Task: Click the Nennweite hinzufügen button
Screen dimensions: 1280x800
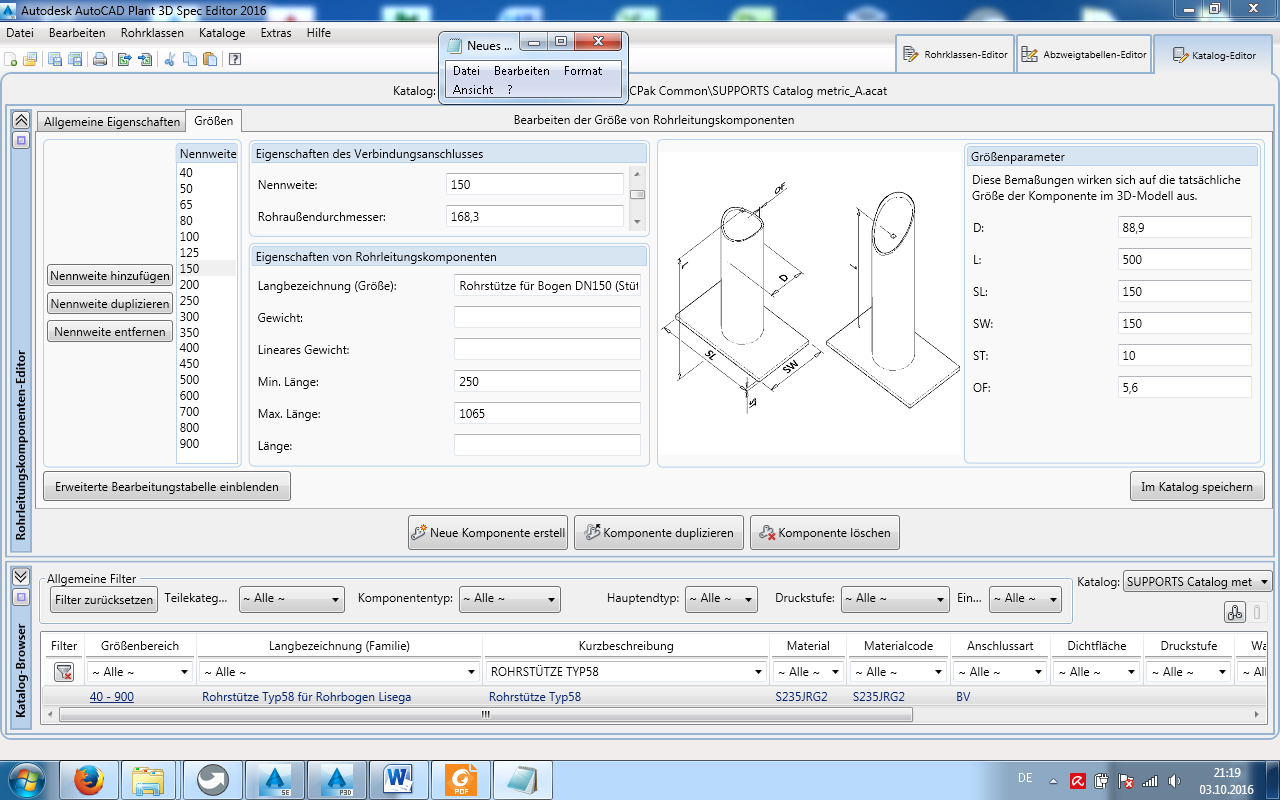Action: (x=110, y=275)
